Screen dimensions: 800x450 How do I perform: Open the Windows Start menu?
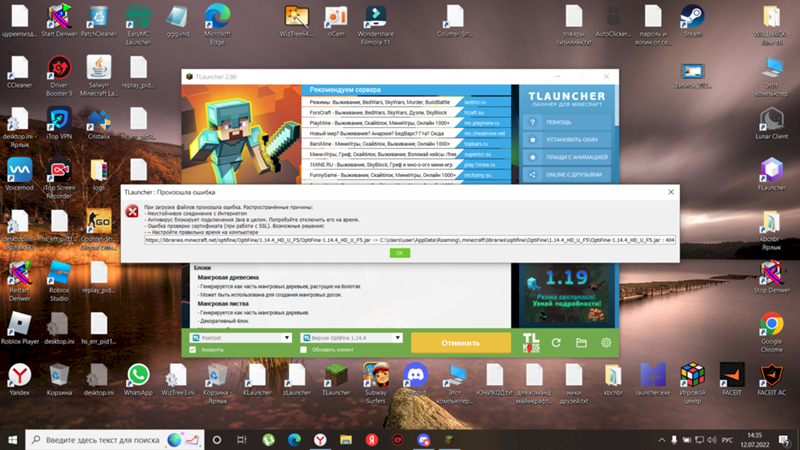(x=12, y=439)
